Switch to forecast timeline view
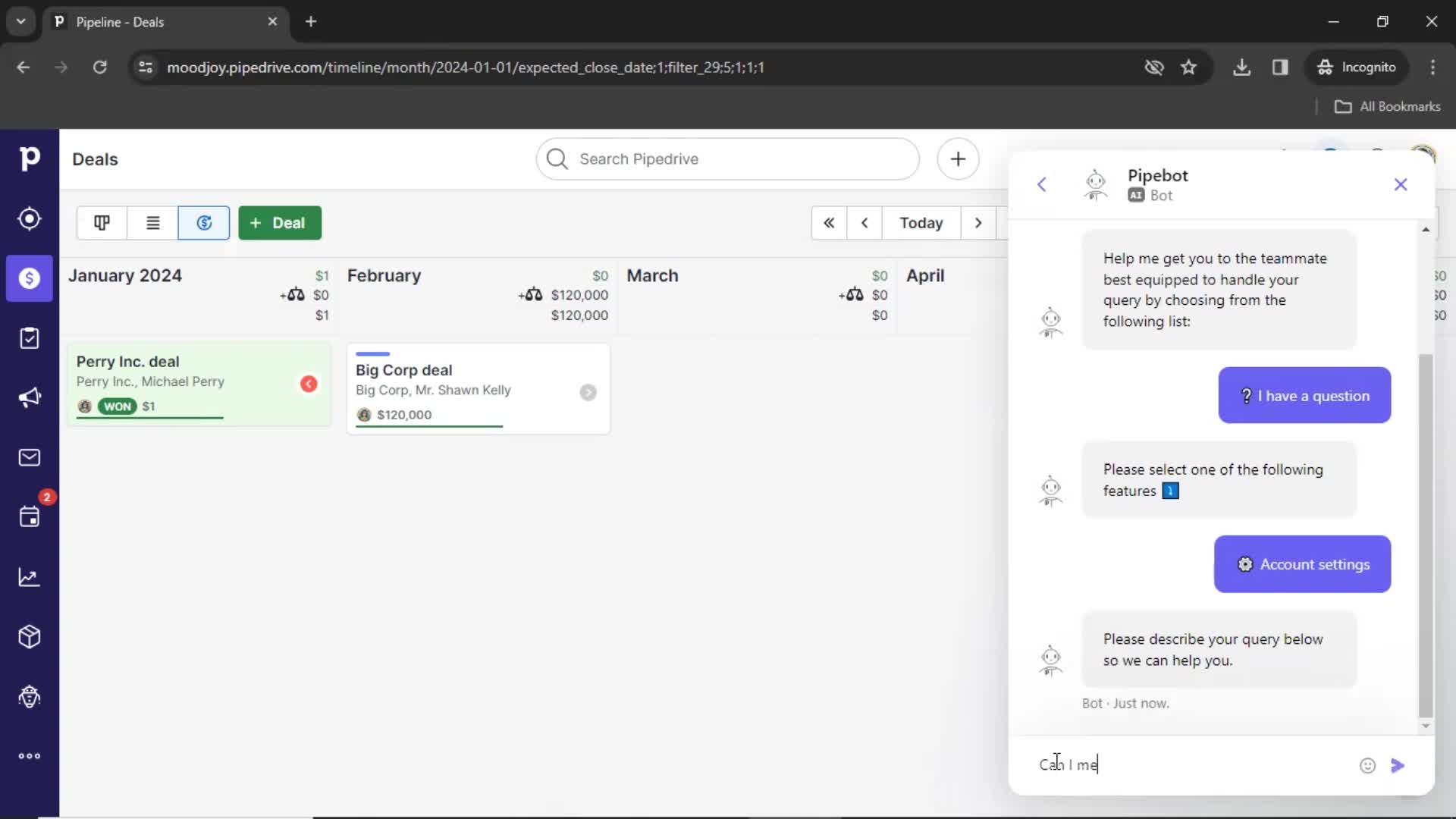The height and width of the screenshot is (819, 1456). coord(204,223)
